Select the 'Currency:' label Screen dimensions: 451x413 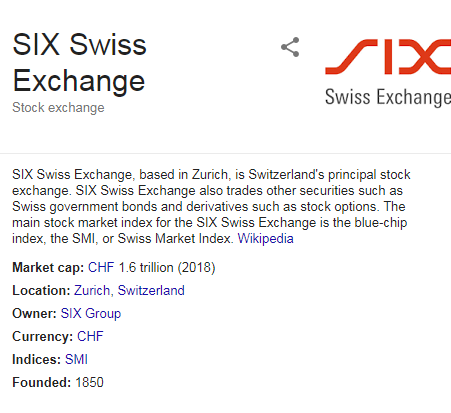[x=43, y=336]
